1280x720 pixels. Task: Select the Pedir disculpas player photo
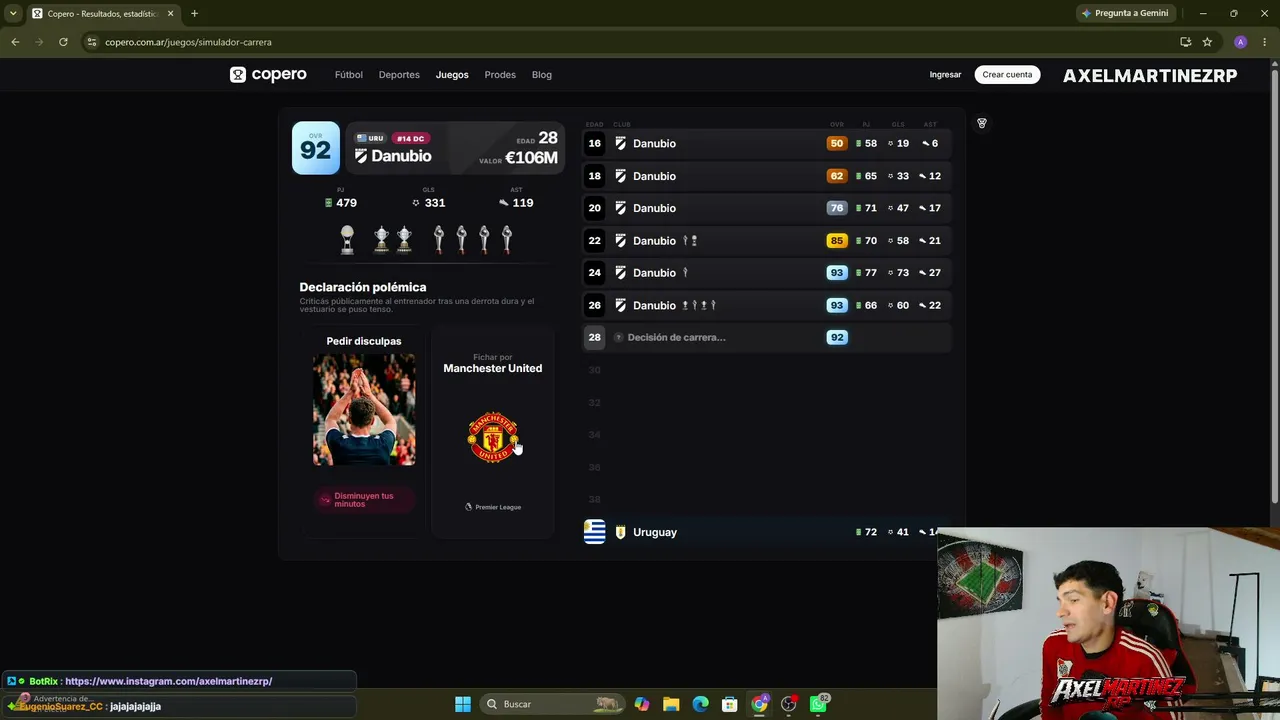[364, 409]
